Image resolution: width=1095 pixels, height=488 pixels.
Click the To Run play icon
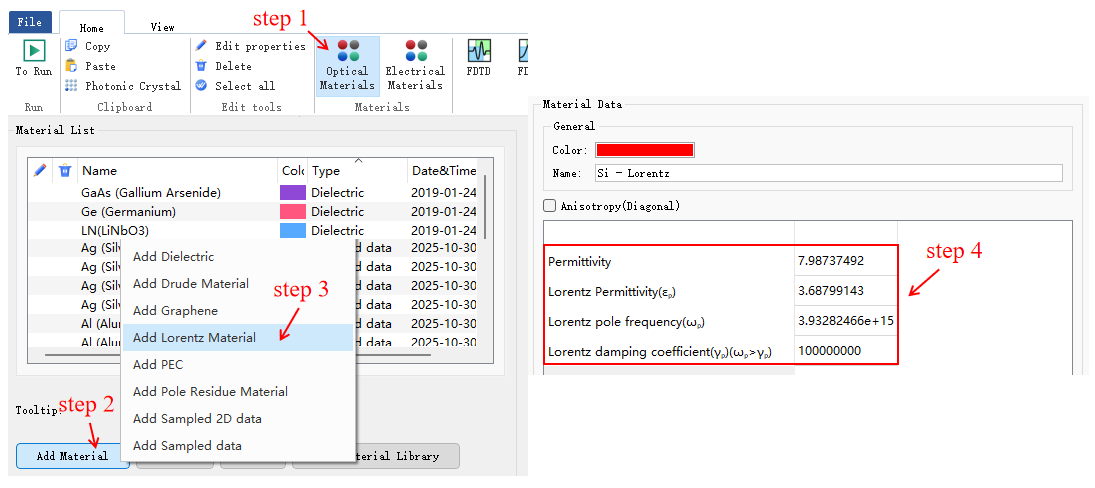pyautogui.click(x=34, y=51)
